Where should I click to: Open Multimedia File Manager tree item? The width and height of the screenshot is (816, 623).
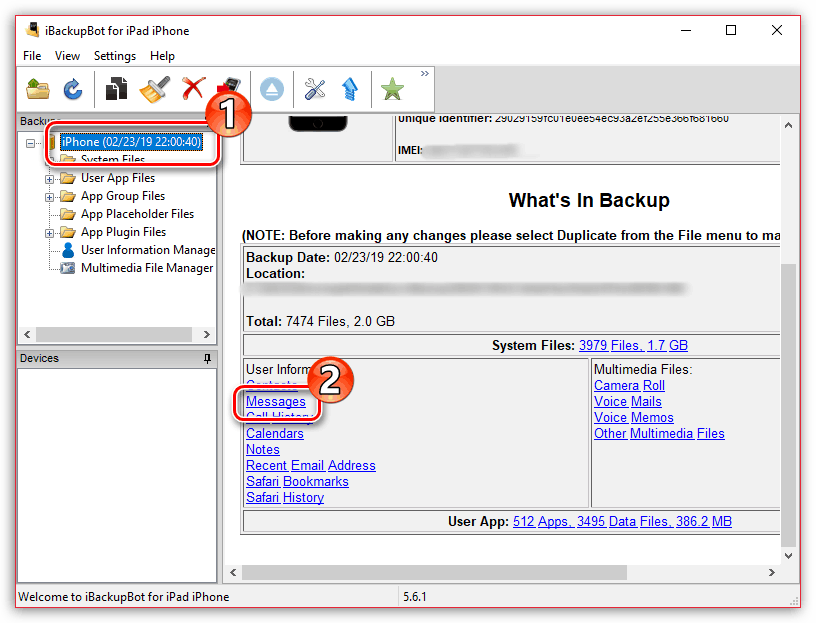147,268
